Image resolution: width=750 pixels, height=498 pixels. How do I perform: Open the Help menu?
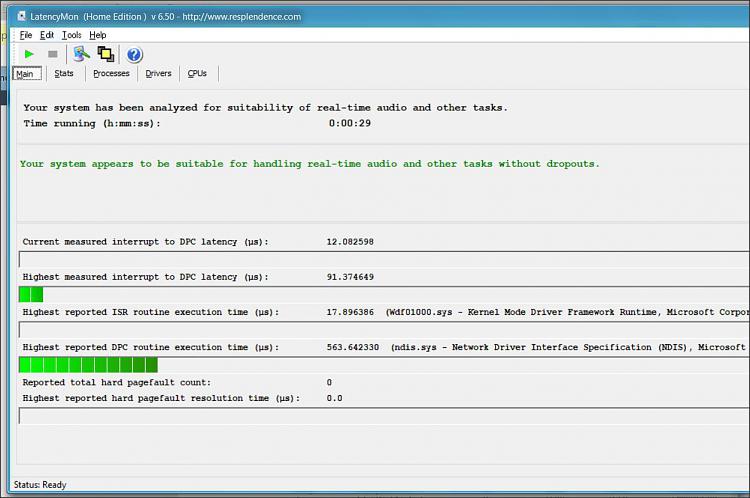(98, 35)
